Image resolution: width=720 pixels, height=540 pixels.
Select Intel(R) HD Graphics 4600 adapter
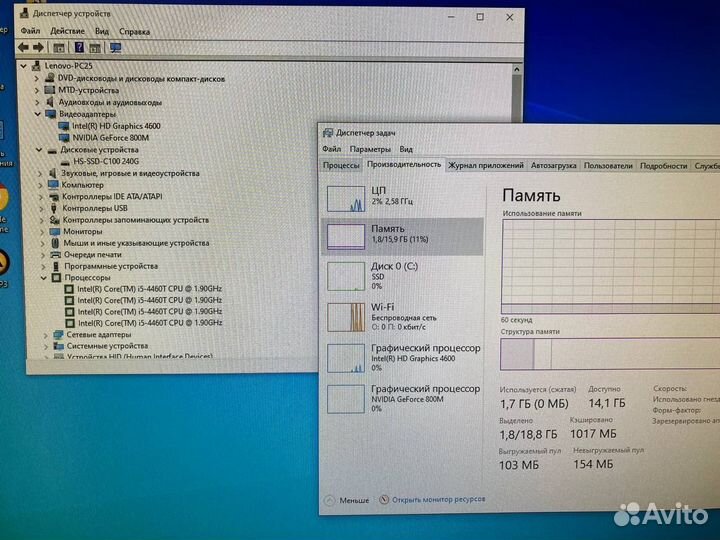[116, 126]
